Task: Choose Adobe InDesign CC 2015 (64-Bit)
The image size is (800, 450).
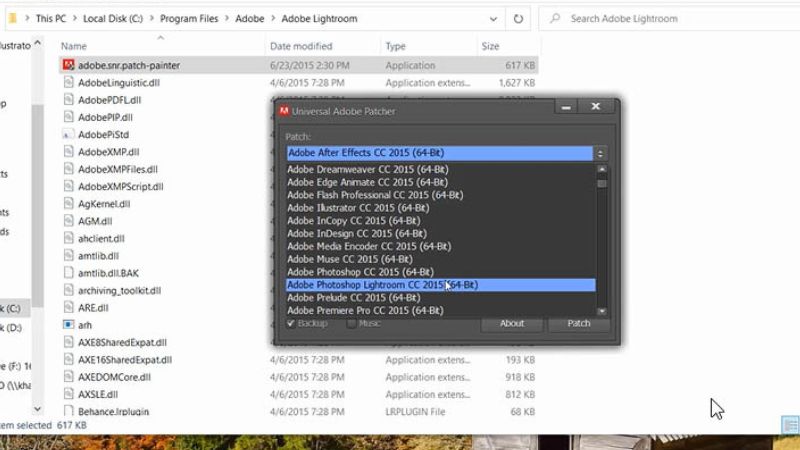Action: pos(440,233)
